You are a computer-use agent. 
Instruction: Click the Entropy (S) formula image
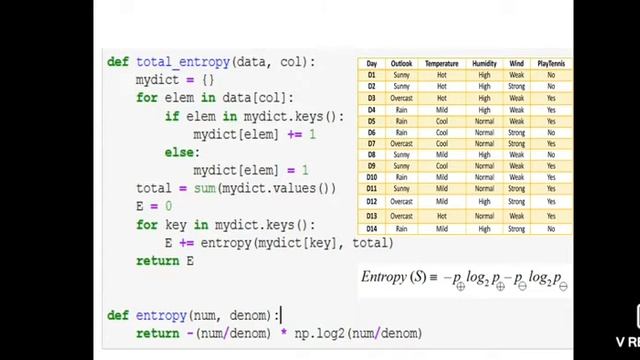464,280
